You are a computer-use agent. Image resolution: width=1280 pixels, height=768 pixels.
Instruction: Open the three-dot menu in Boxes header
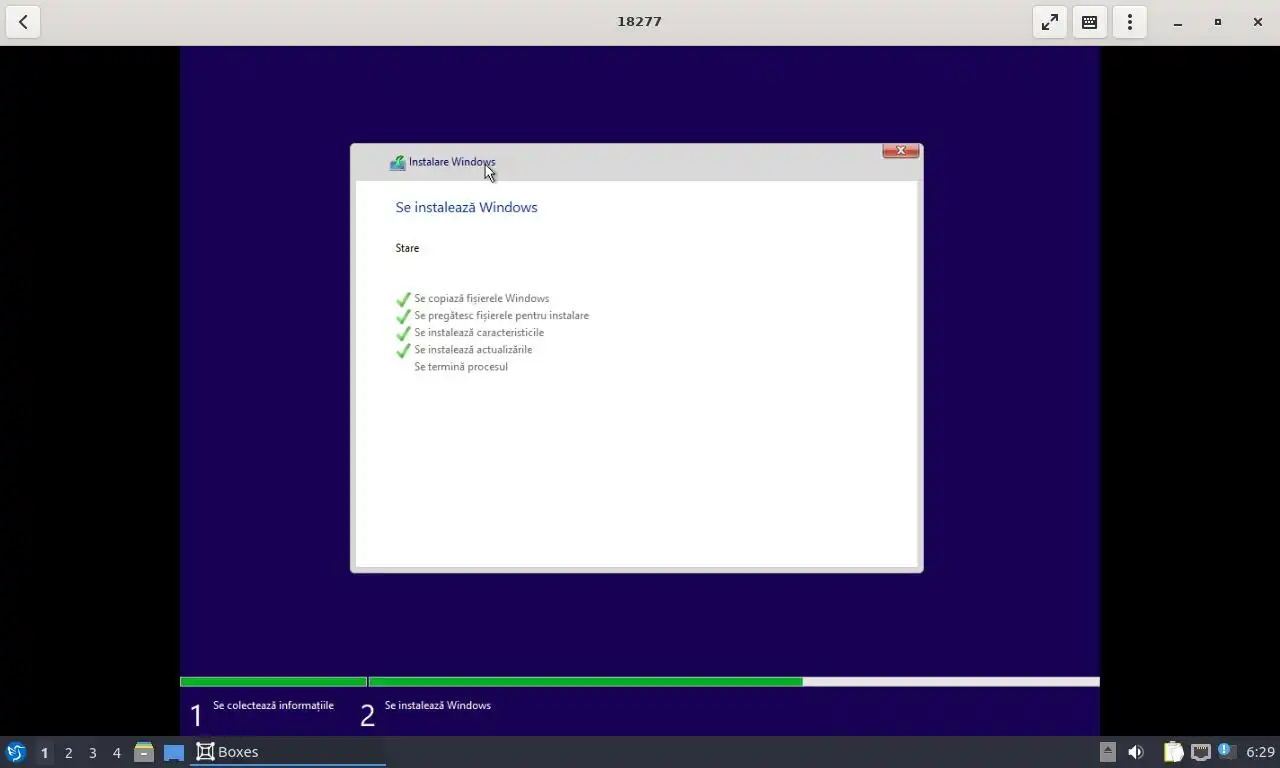pyautogui.click(x=1130, y=22)
